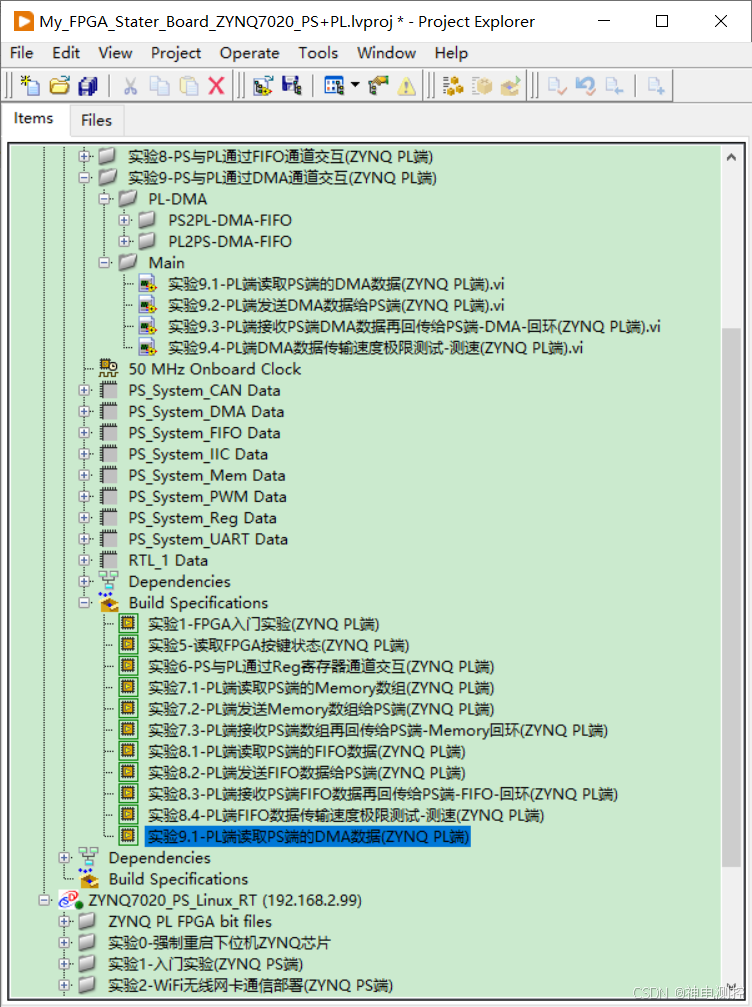Expand ZYNQ PL FPGA bit files folder

(64, 921)
